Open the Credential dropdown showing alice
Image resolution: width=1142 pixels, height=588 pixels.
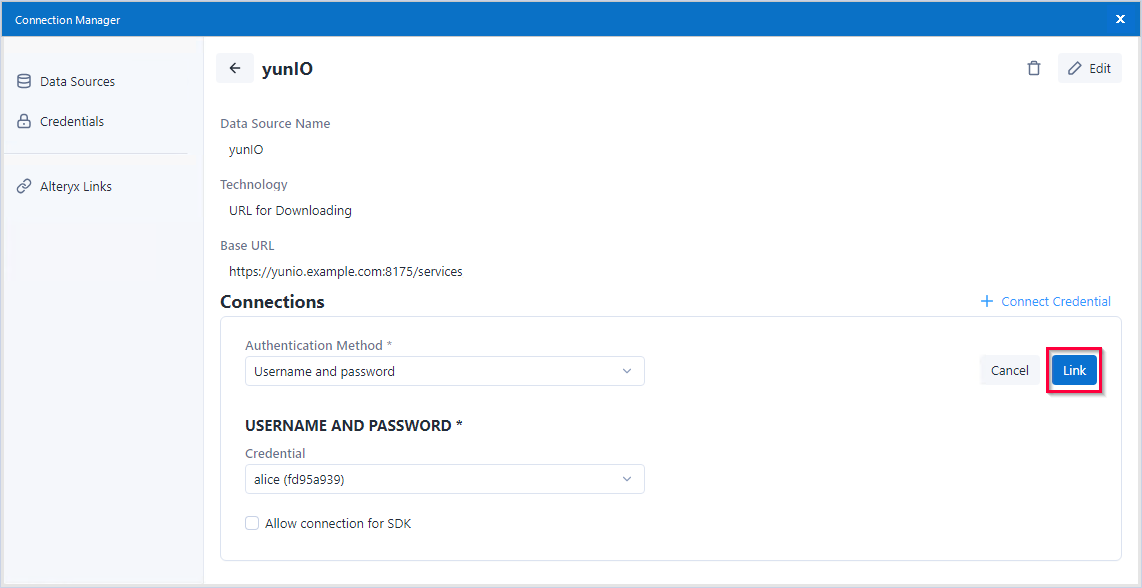coord(445,479)
